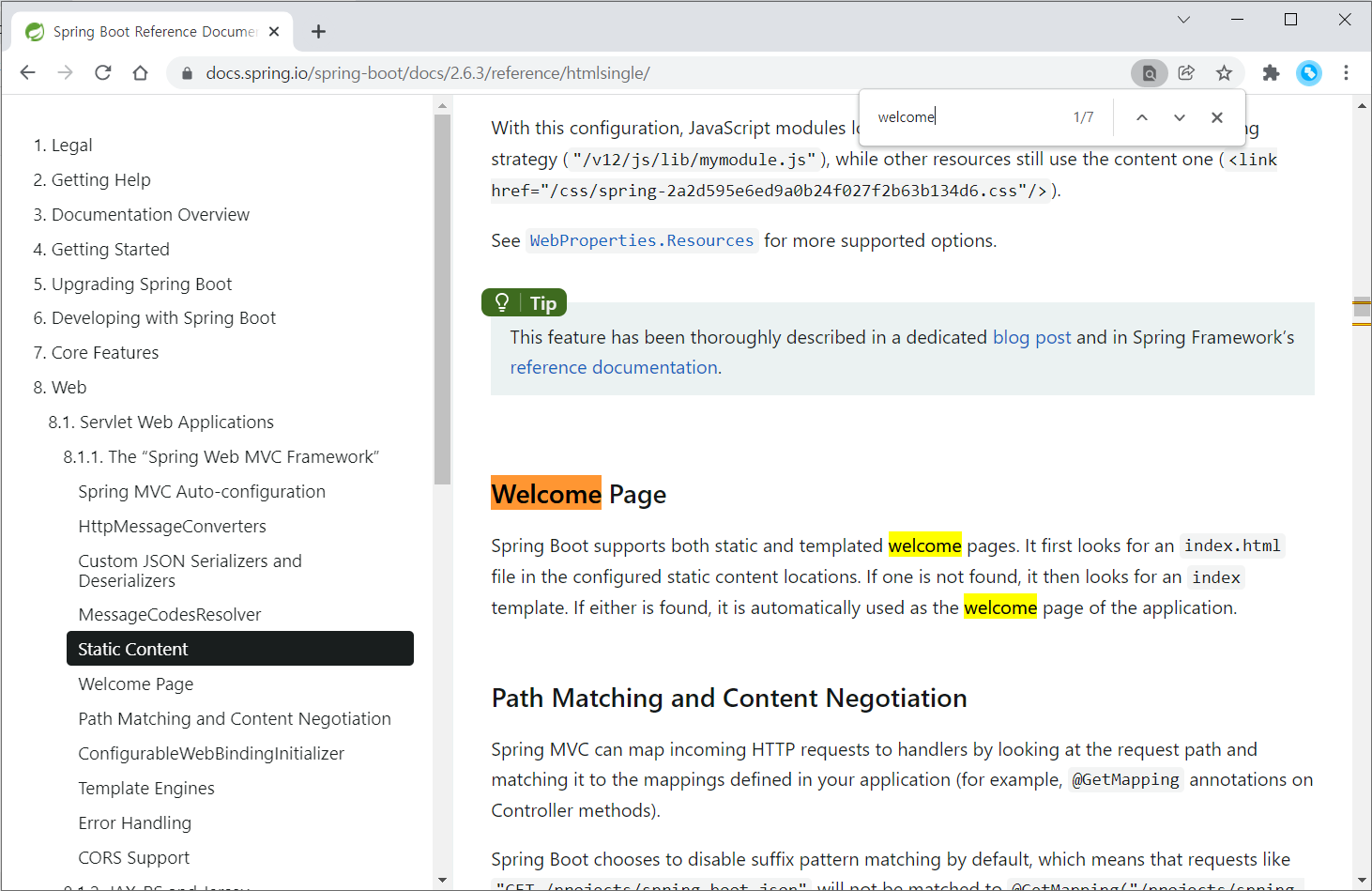Click page scrollbar down arrow
Image resolution: width=1372 pixels, height=891 pixels.
point(1362,880)
